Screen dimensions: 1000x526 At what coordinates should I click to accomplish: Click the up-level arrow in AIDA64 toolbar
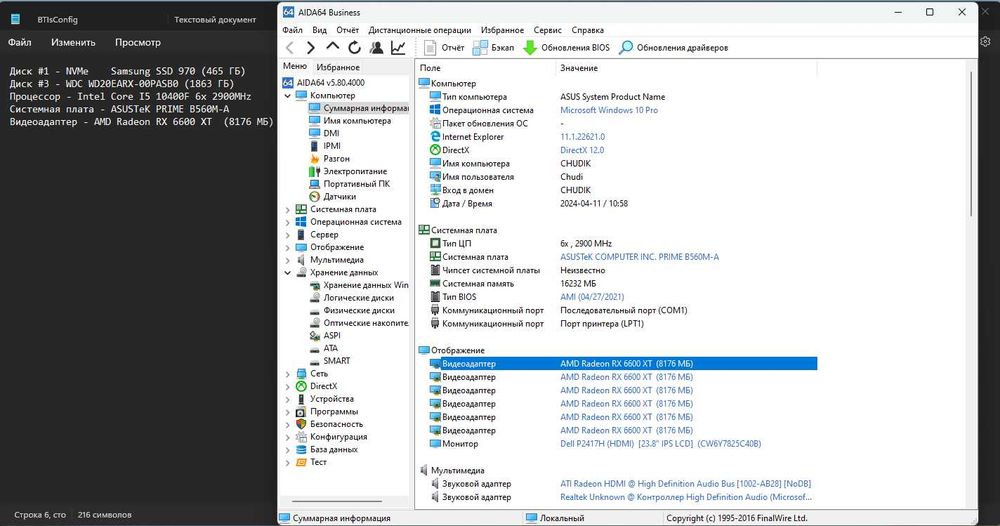click(x=332, y=47)
